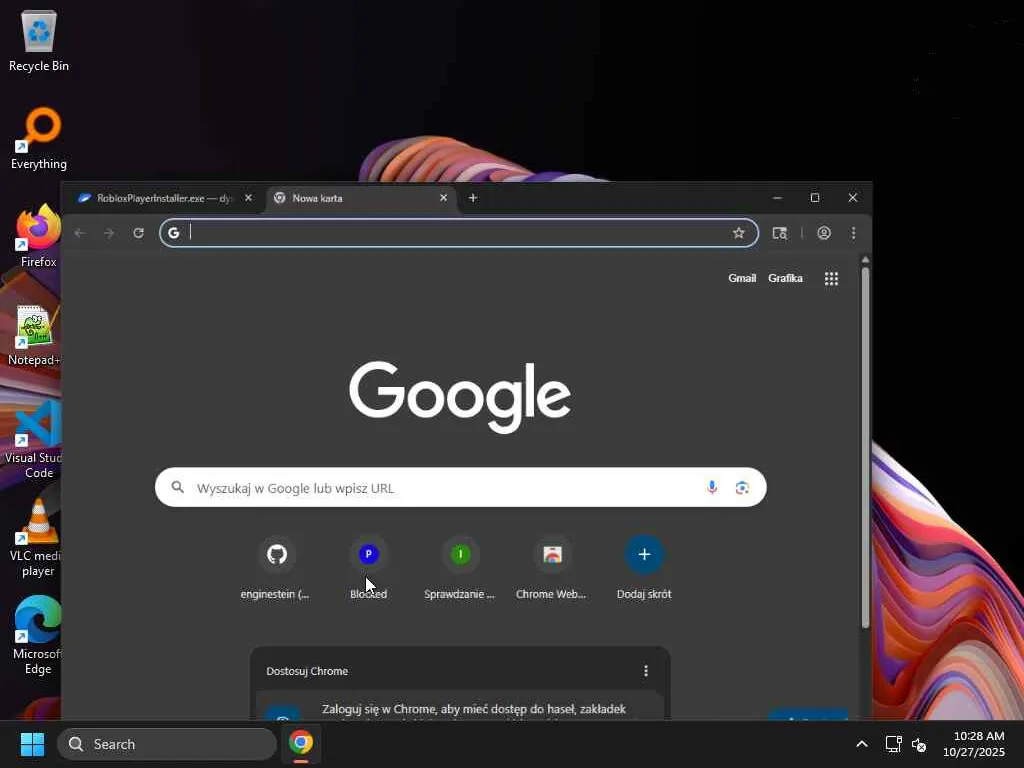The height and width of the screenshot is (768, 1024).
Task: Show hidden system tray icons
Action: point(862,744)
